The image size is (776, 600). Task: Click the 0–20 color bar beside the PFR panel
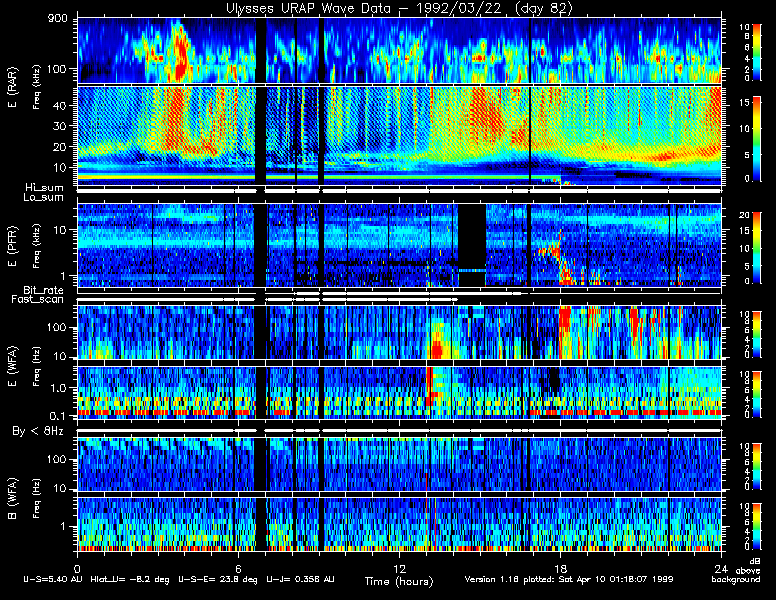point(757,248)
